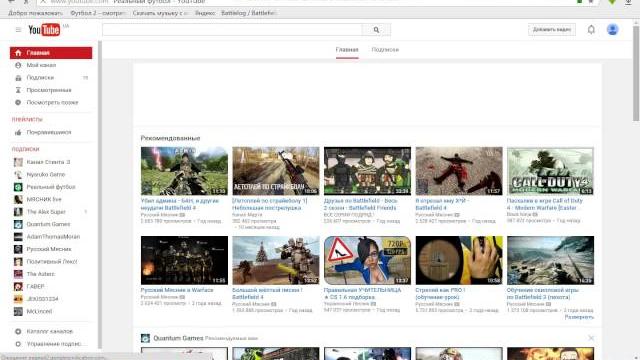Screen dimensions: 640x360
Task: Focus the YouTube search field
Action: [232, 30]
